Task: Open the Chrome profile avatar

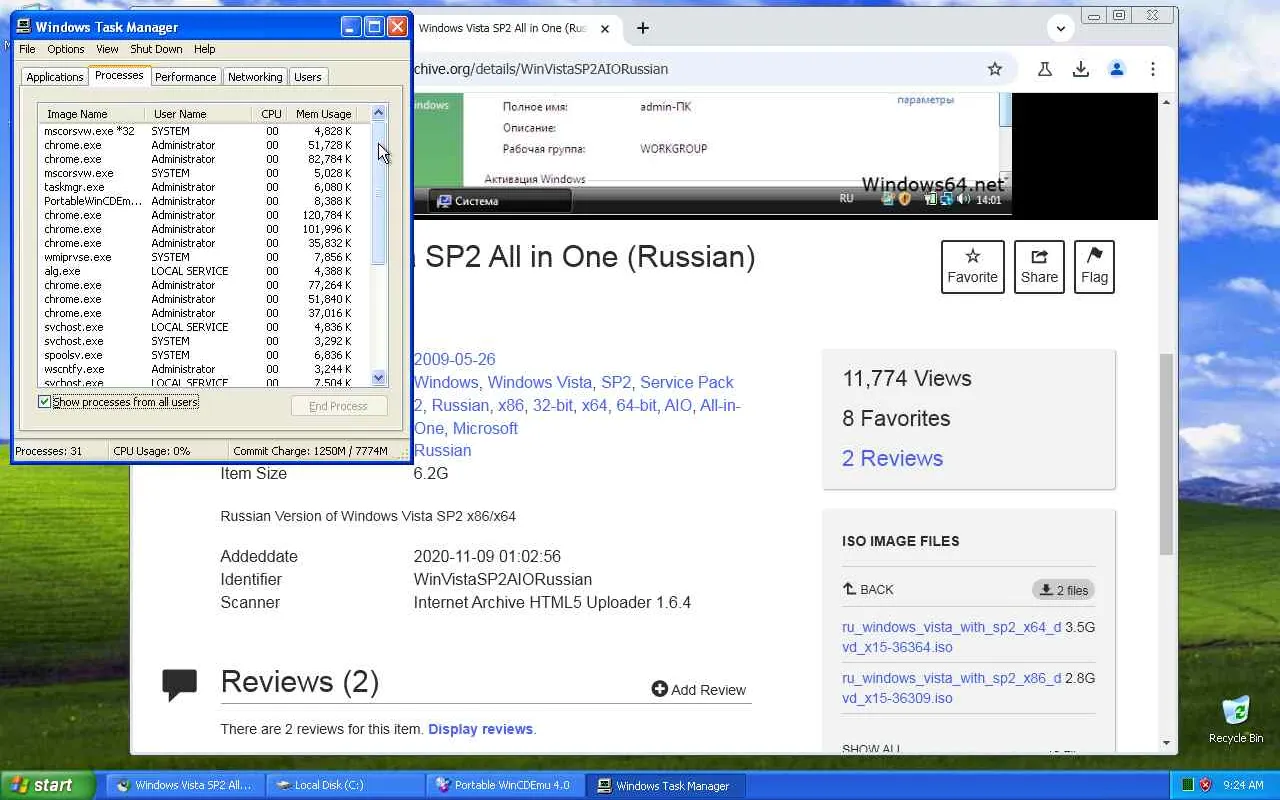Action: [1117, 69]
